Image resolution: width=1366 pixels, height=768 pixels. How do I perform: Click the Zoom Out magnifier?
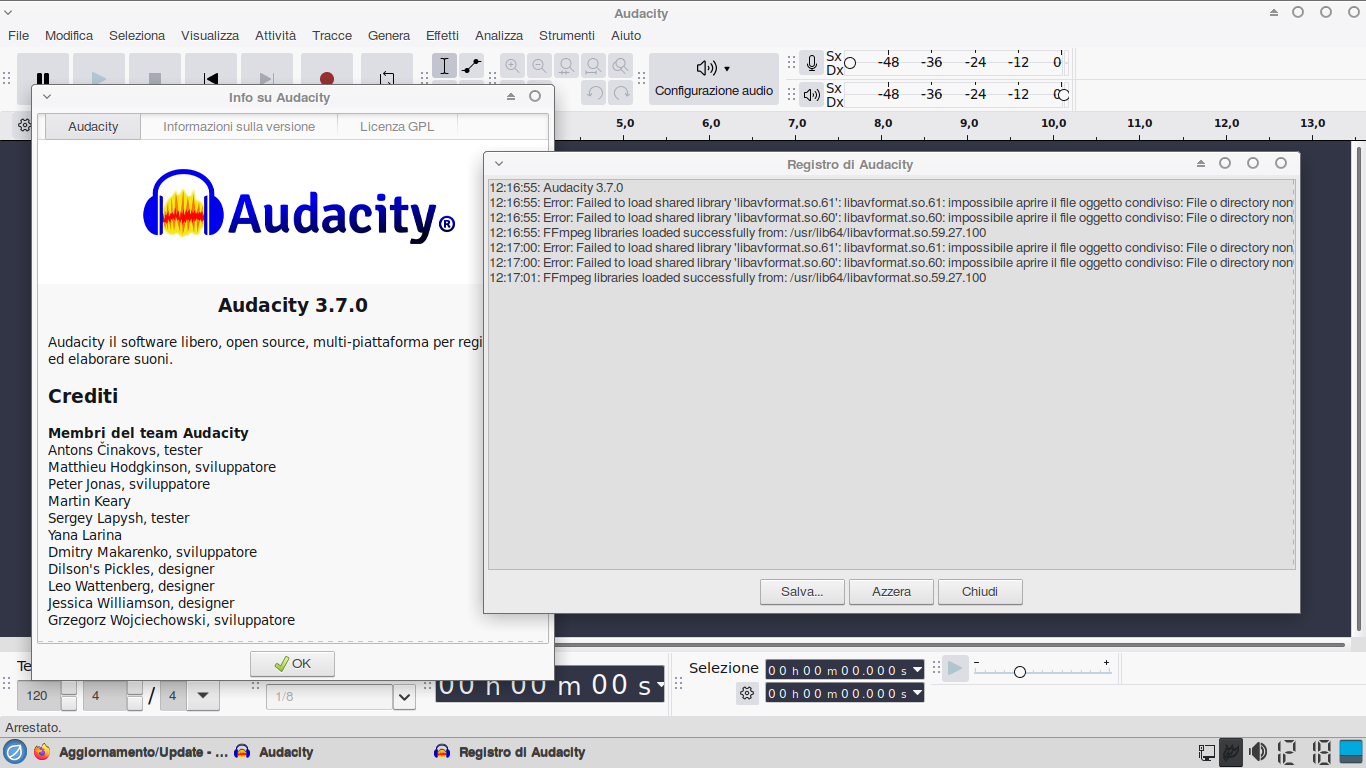click(x=540, y=66)
